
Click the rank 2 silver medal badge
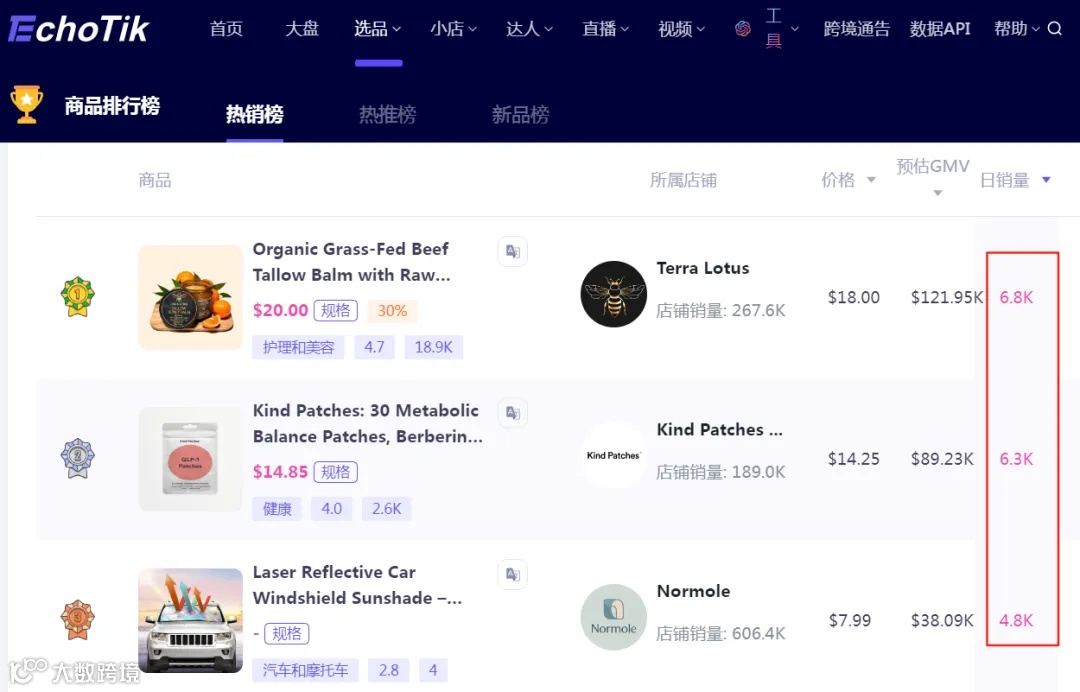pos(77,458)
